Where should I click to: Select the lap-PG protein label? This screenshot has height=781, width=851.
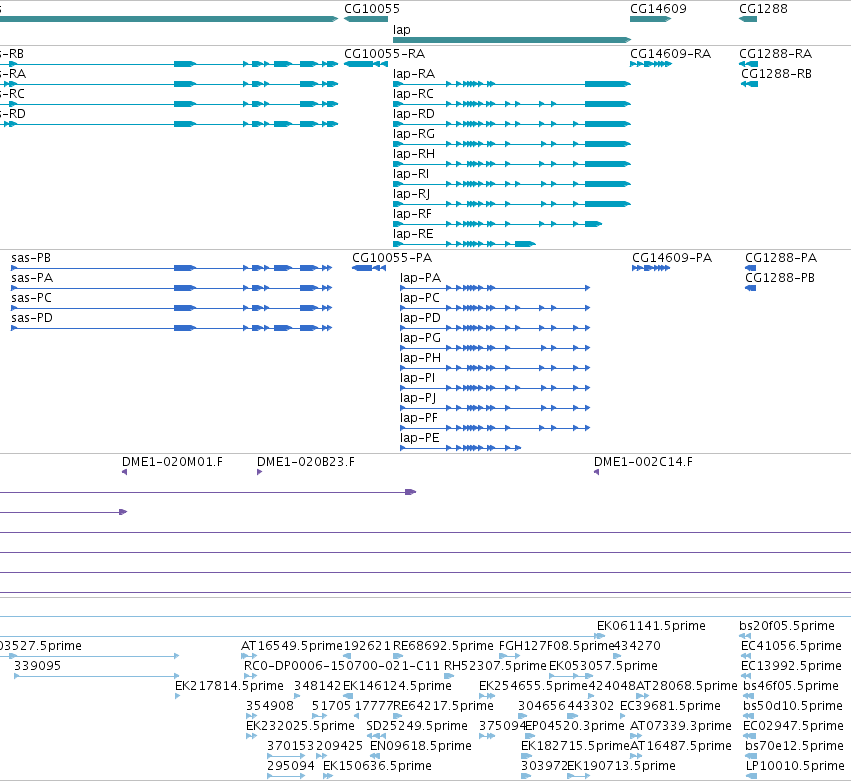[x=421, y=338]
